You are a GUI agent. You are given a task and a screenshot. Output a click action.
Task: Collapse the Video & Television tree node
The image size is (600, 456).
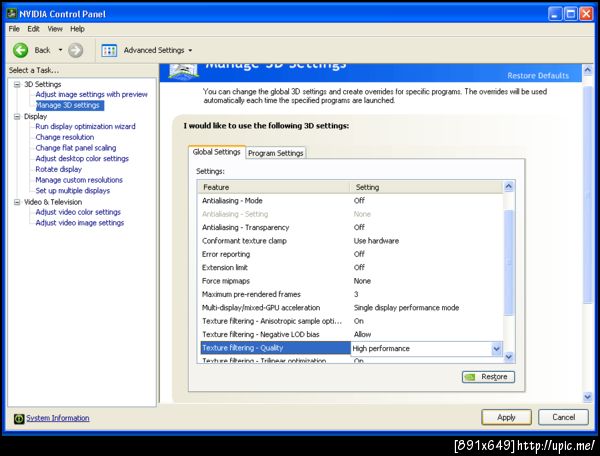pyautogui.click(x=17, y=202)
